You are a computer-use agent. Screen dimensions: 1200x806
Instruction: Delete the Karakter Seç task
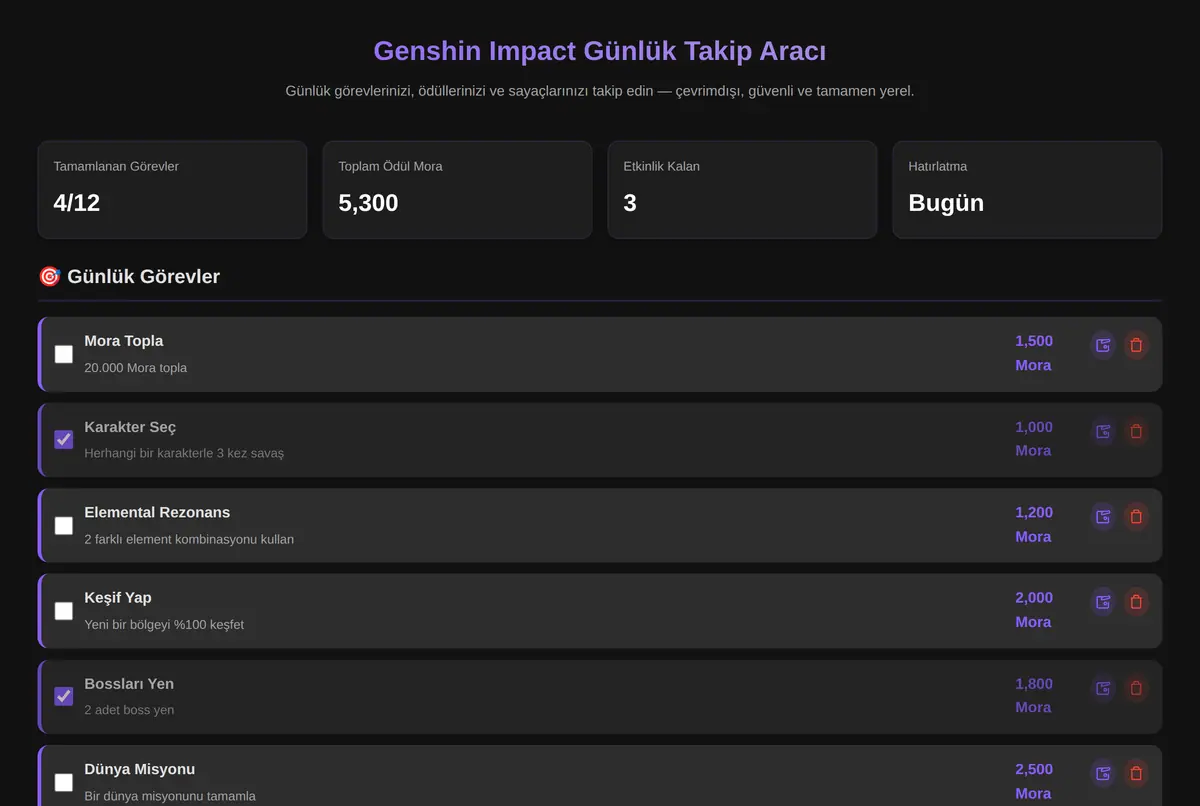point(1136,431)
